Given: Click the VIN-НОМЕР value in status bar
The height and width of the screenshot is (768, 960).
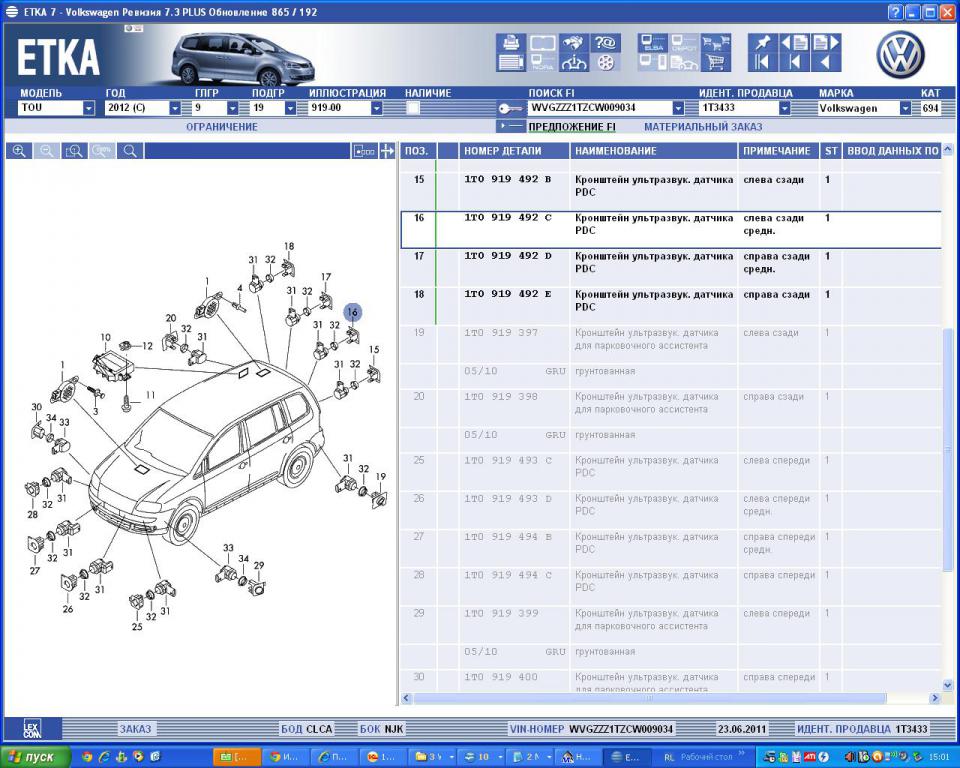Looking at the screenshot, I should pyautogui.click(x=621, y=729).
